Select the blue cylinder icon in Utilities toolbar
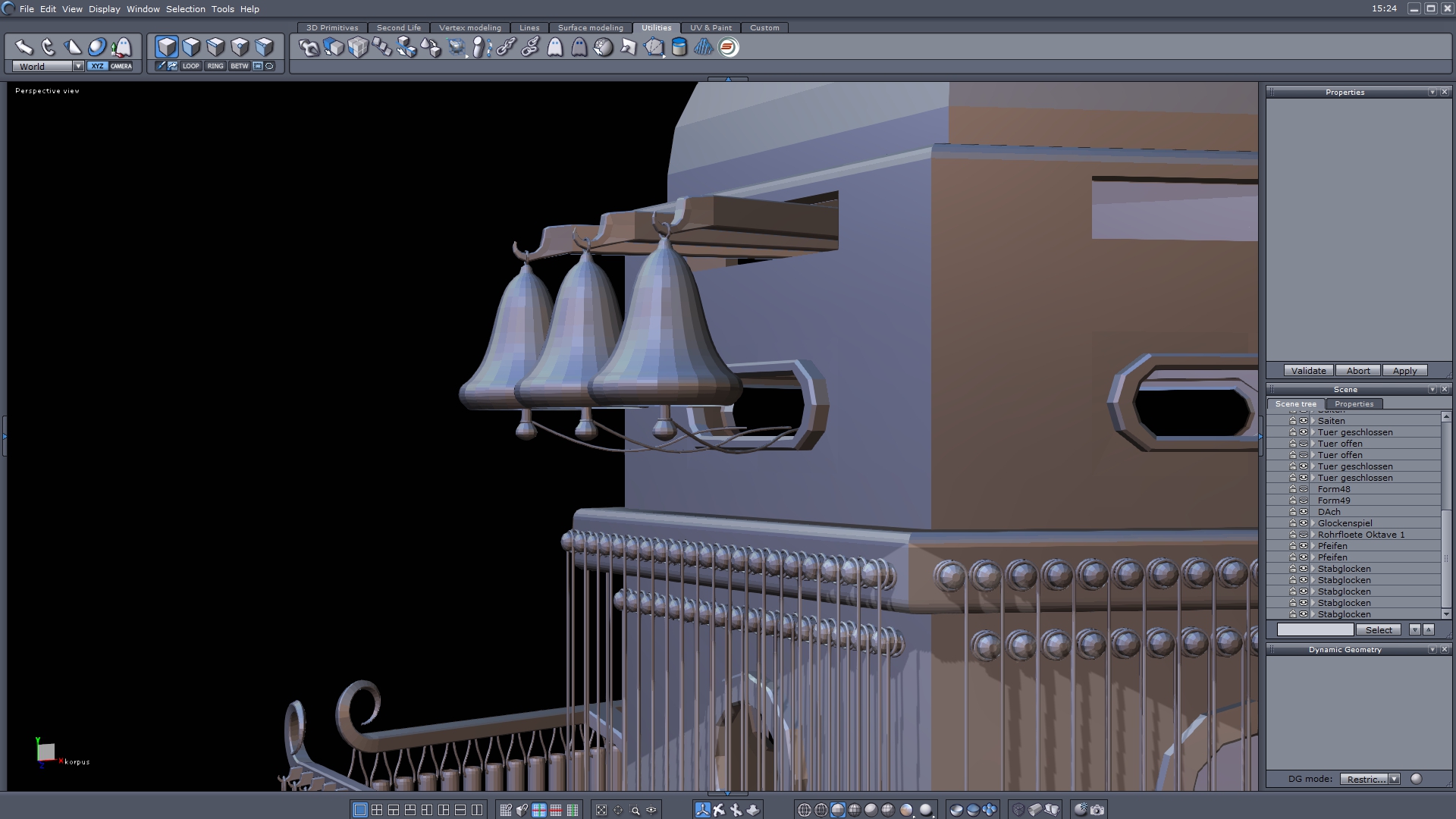Viewport: 1456px width, 819px height. click(679, 47)
